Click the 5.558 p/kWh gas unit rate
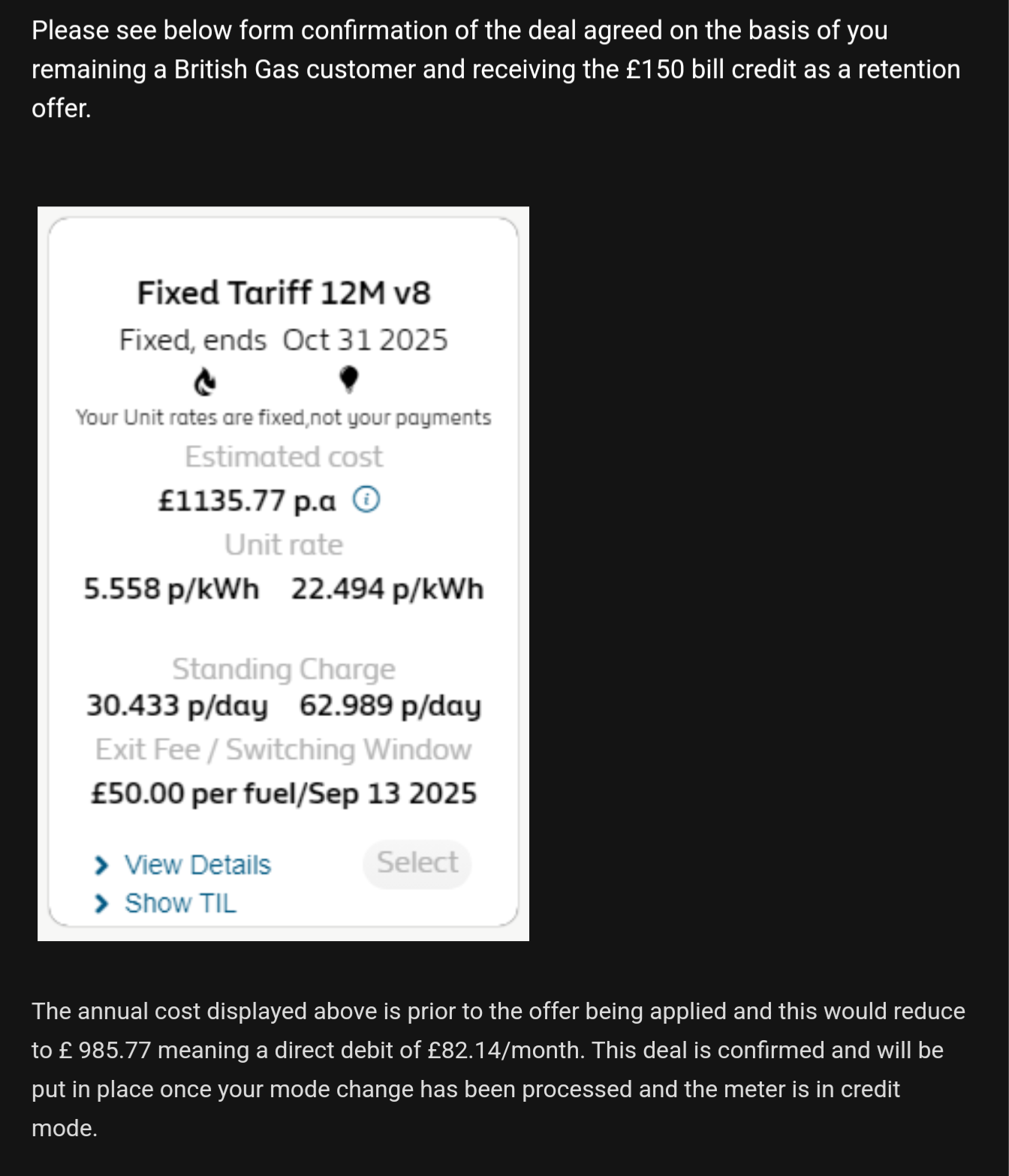The image size is (1009, 1176). (x=171, y=589)
